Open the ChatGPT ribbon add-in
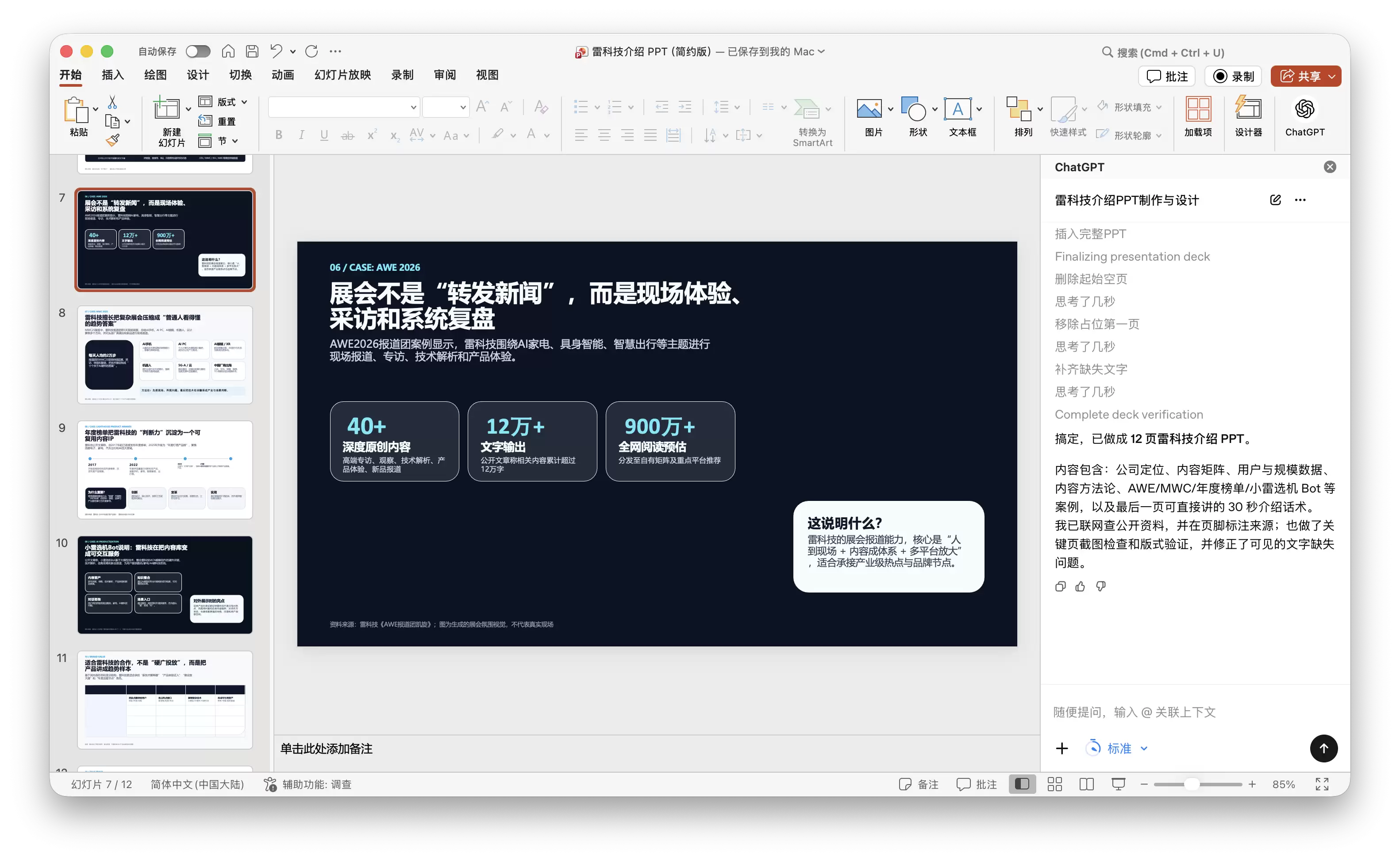 (x=1304, y=117)
